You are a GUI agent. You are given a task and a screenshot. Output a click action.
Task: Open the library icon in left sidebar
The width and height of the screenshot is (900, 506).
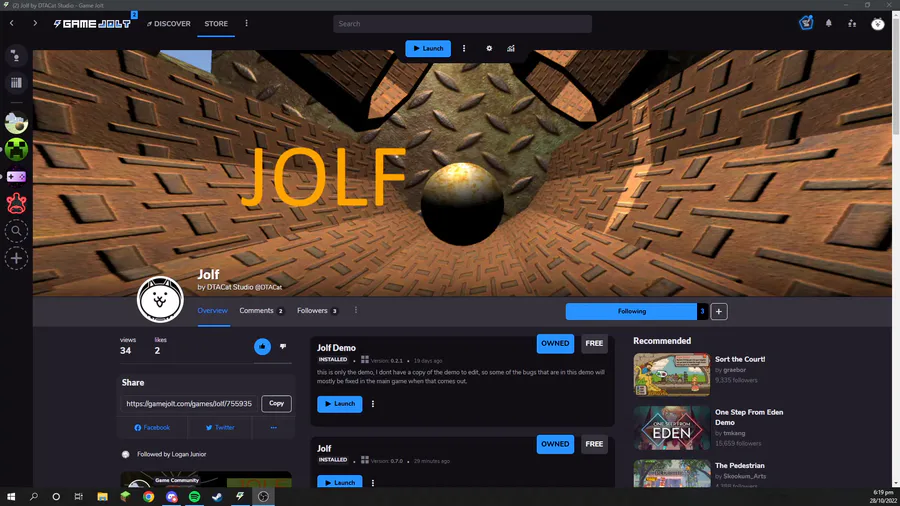(x=16, y=83)
